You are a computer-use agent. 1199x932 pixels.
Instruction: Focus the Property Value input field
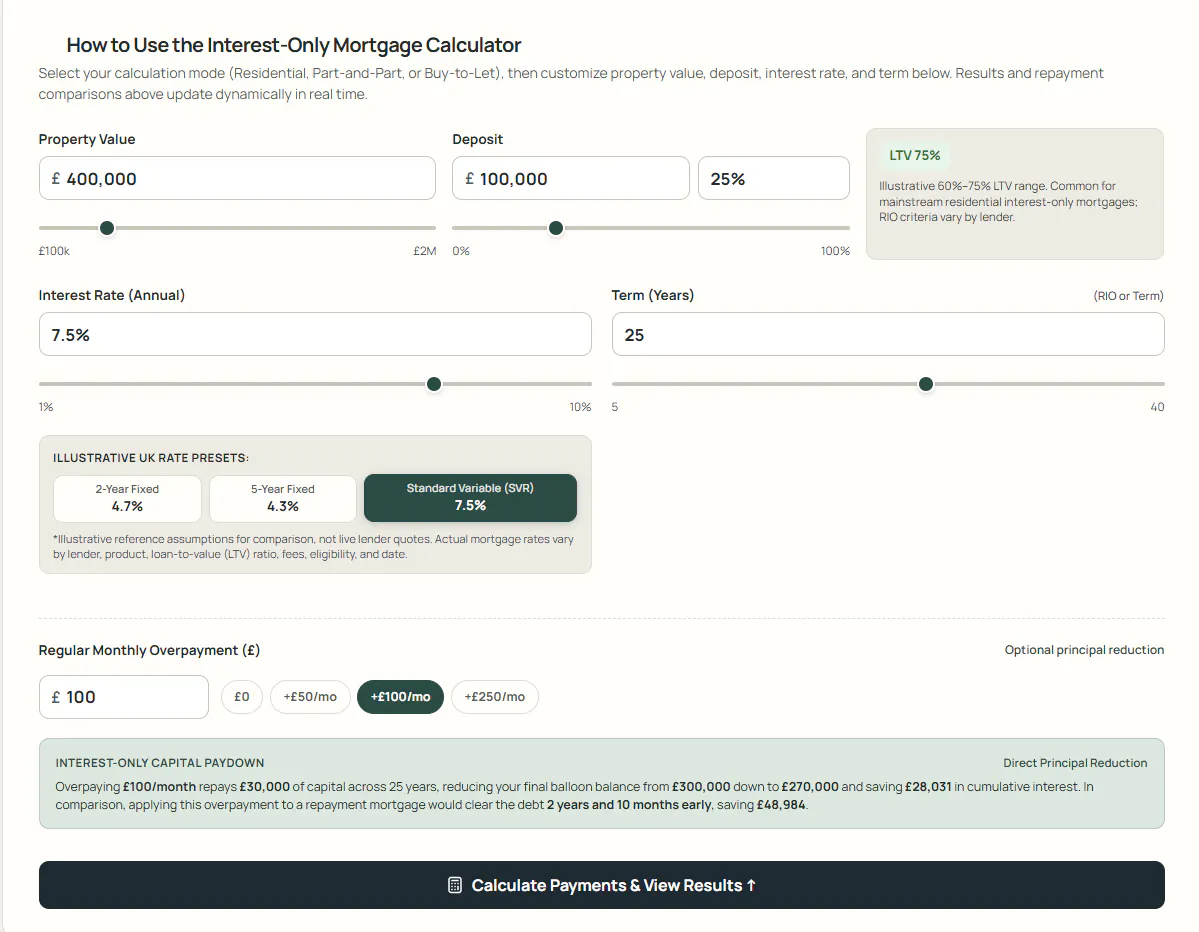(237, 178)
